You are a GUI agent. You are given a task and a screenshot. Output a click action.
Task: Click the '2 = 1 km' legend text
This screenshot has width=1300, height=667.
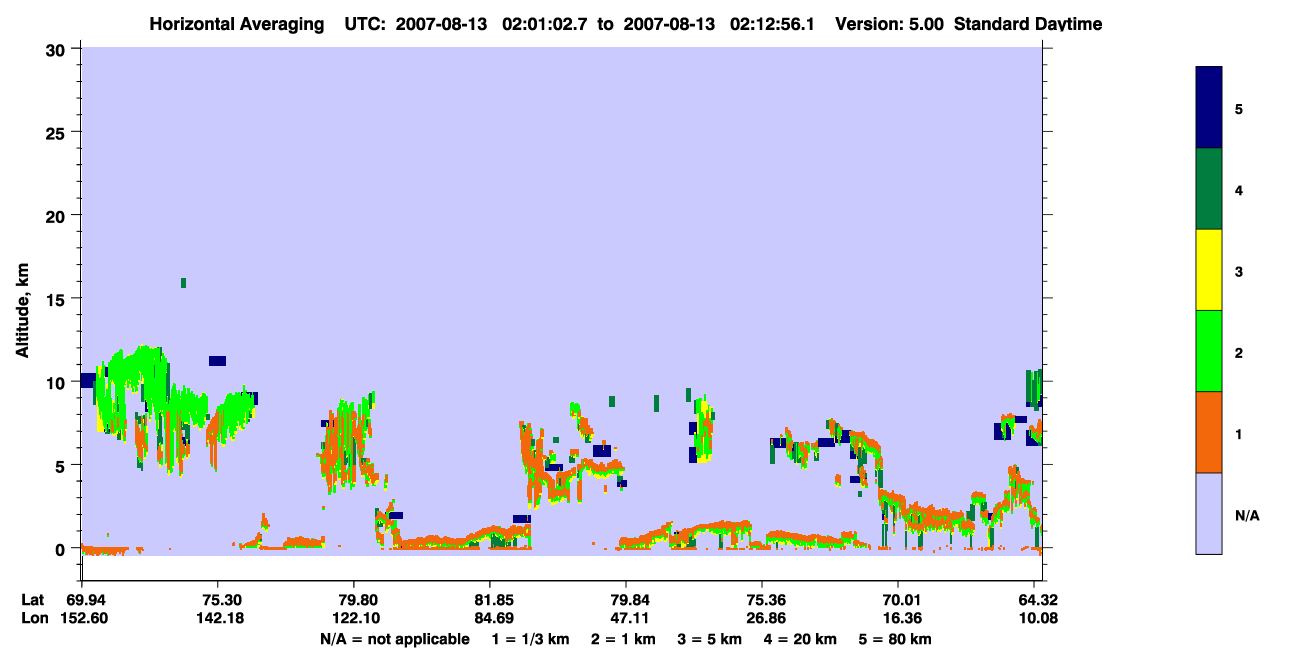[623, 639]
